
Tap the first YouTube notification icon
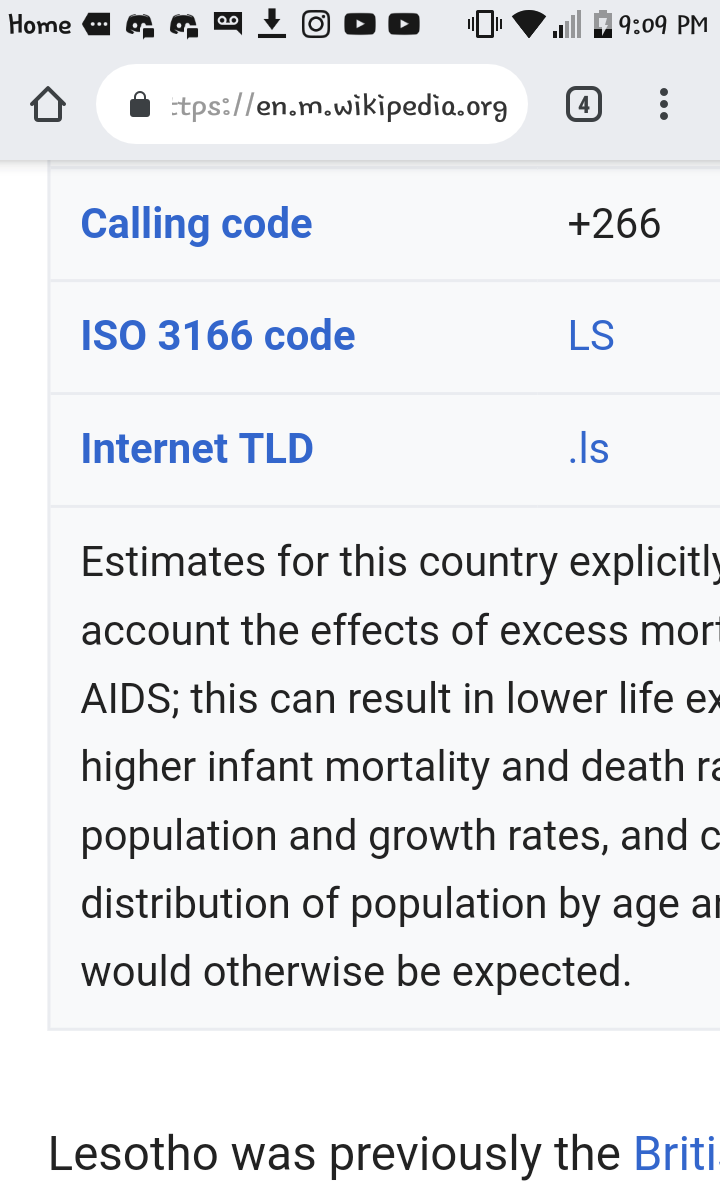(360, 24)
